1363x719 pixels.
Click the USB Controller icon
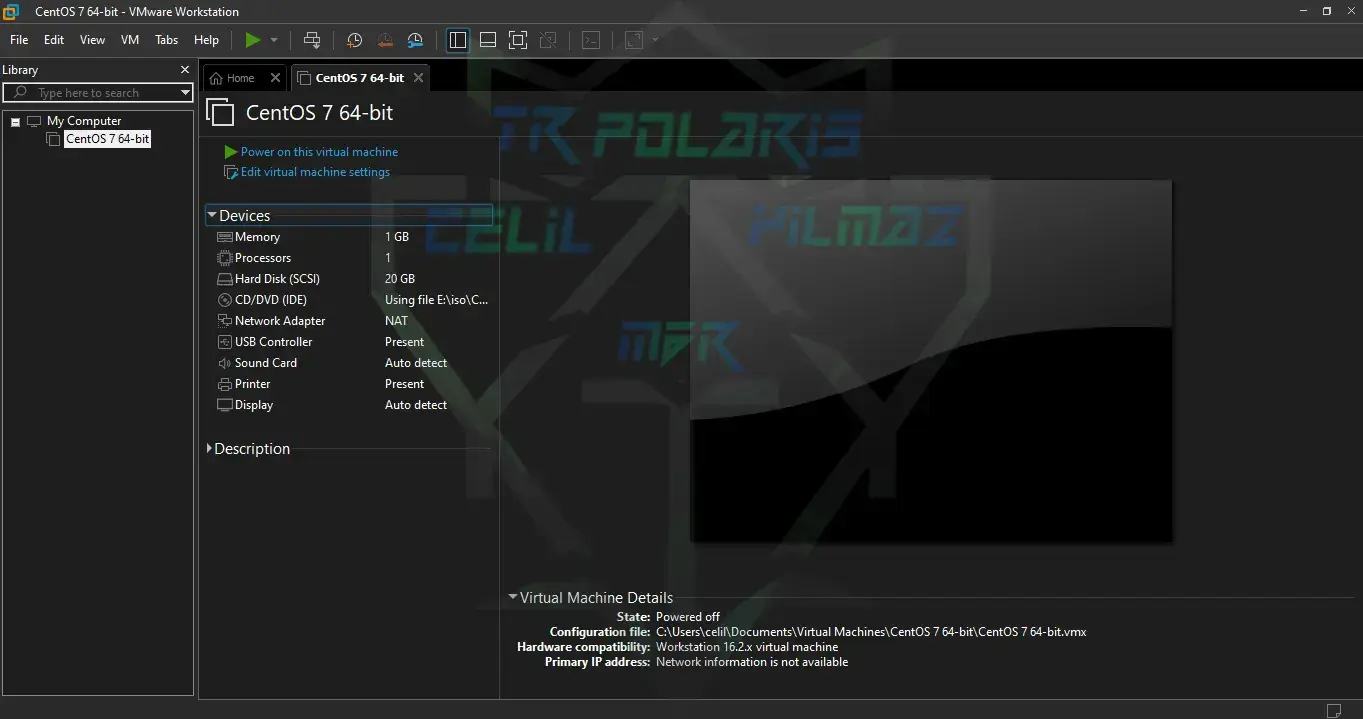[x=224, y=342]
